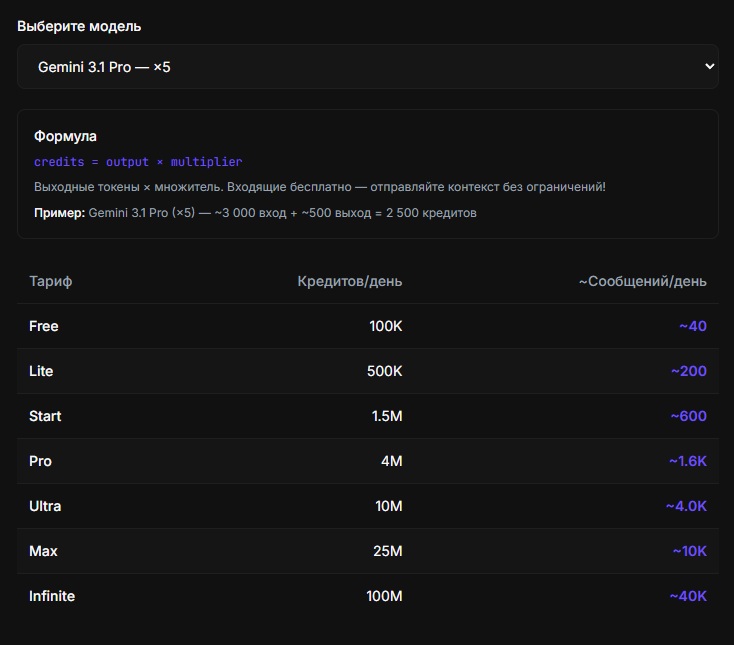Open the Gemini 3.1 Pro model dropdown
Image resolution: width=734 pixels, height=645 pixels.
click(367, 66)
